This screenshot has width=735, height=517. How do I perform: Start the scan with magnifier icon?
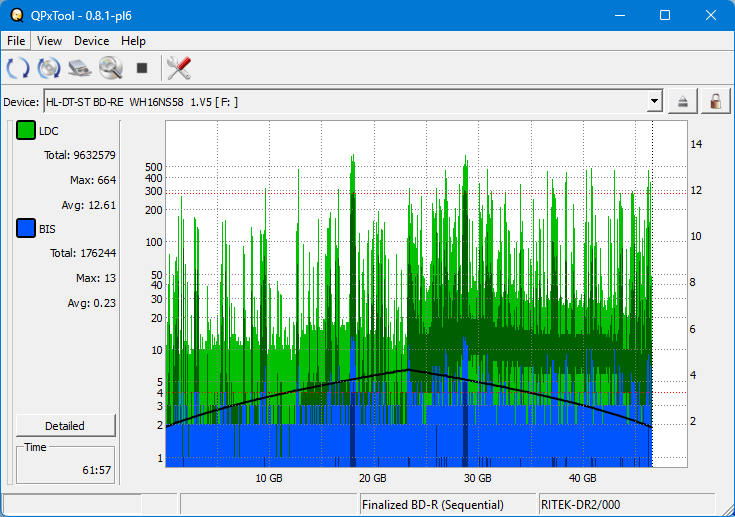point(110,68)
